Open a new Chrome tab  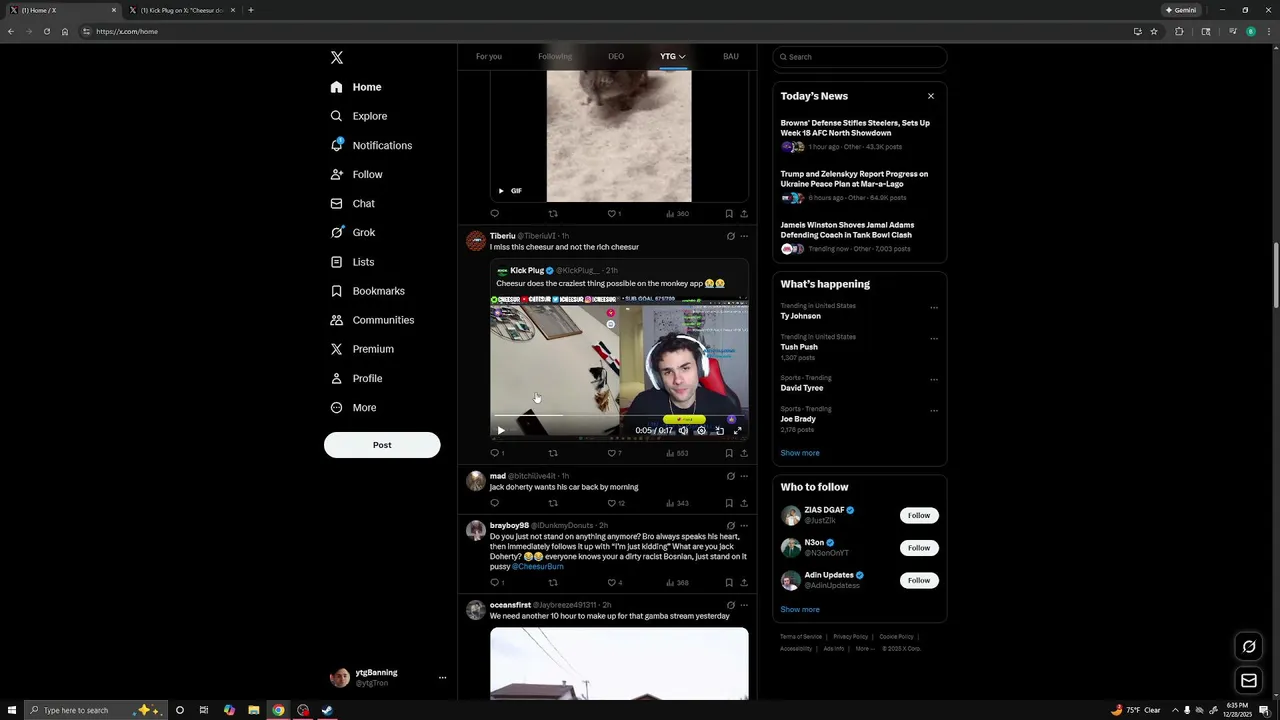pyautogui.click(x=250, y=10)
